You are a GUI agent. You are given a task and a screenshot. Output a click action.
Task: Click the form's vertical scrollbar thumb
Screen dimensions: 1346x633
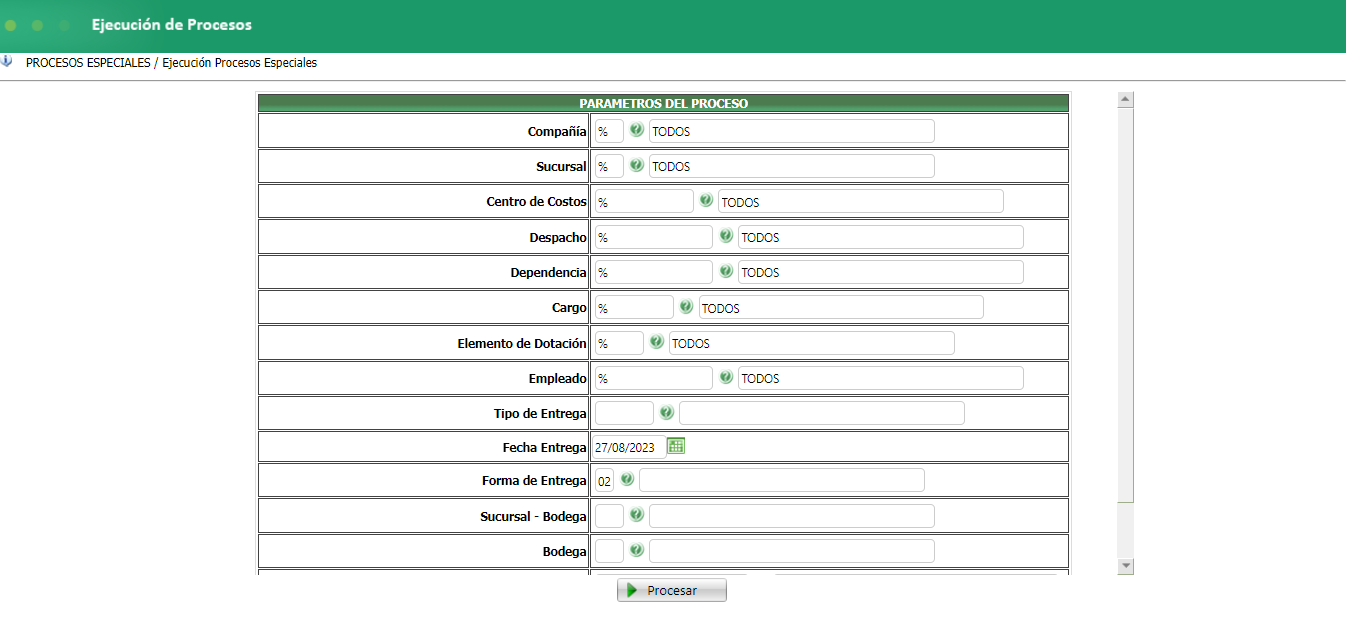click(x=1125, y=304)
